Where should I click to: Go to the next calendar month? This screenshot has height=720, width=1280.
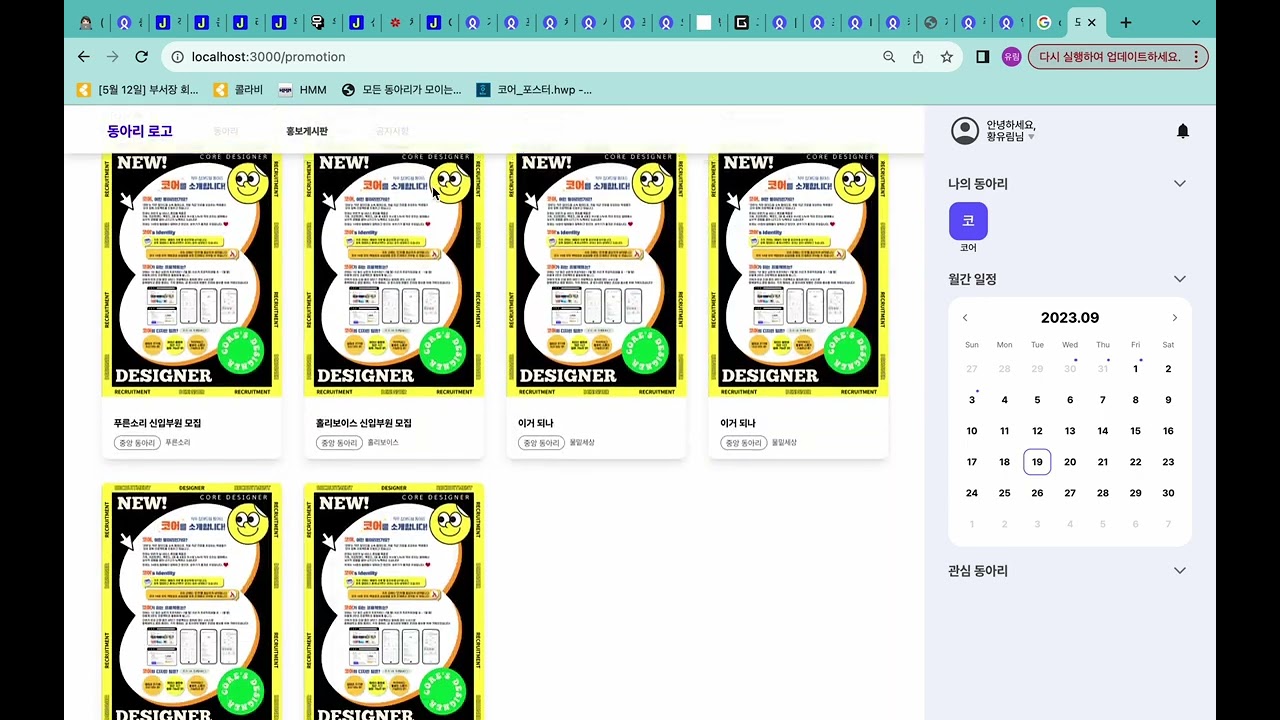click(x=1174, y=318)
